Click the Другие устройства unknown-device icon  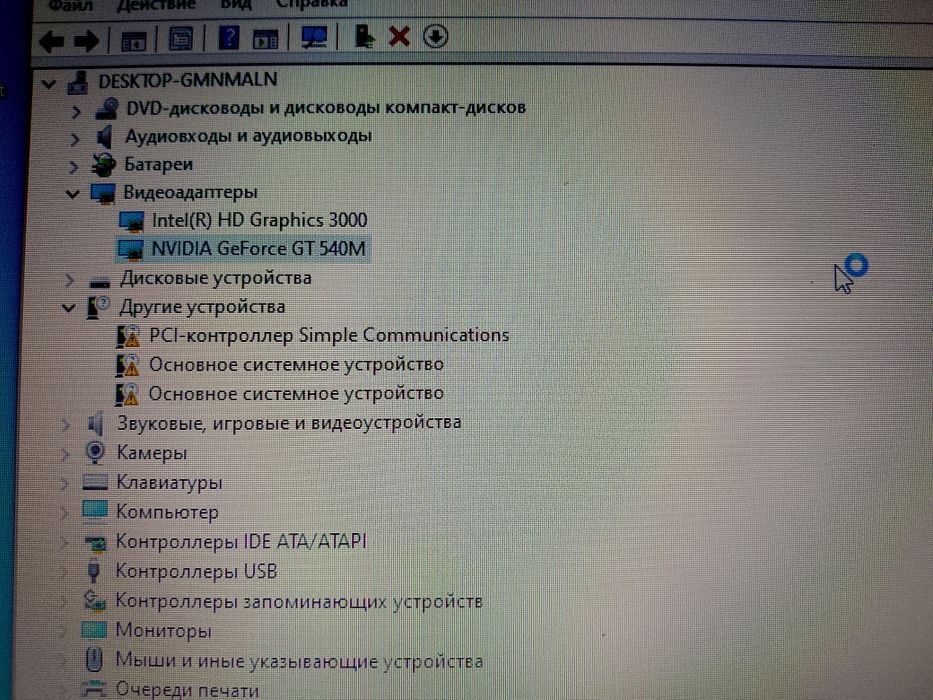[x=98, y=308]
